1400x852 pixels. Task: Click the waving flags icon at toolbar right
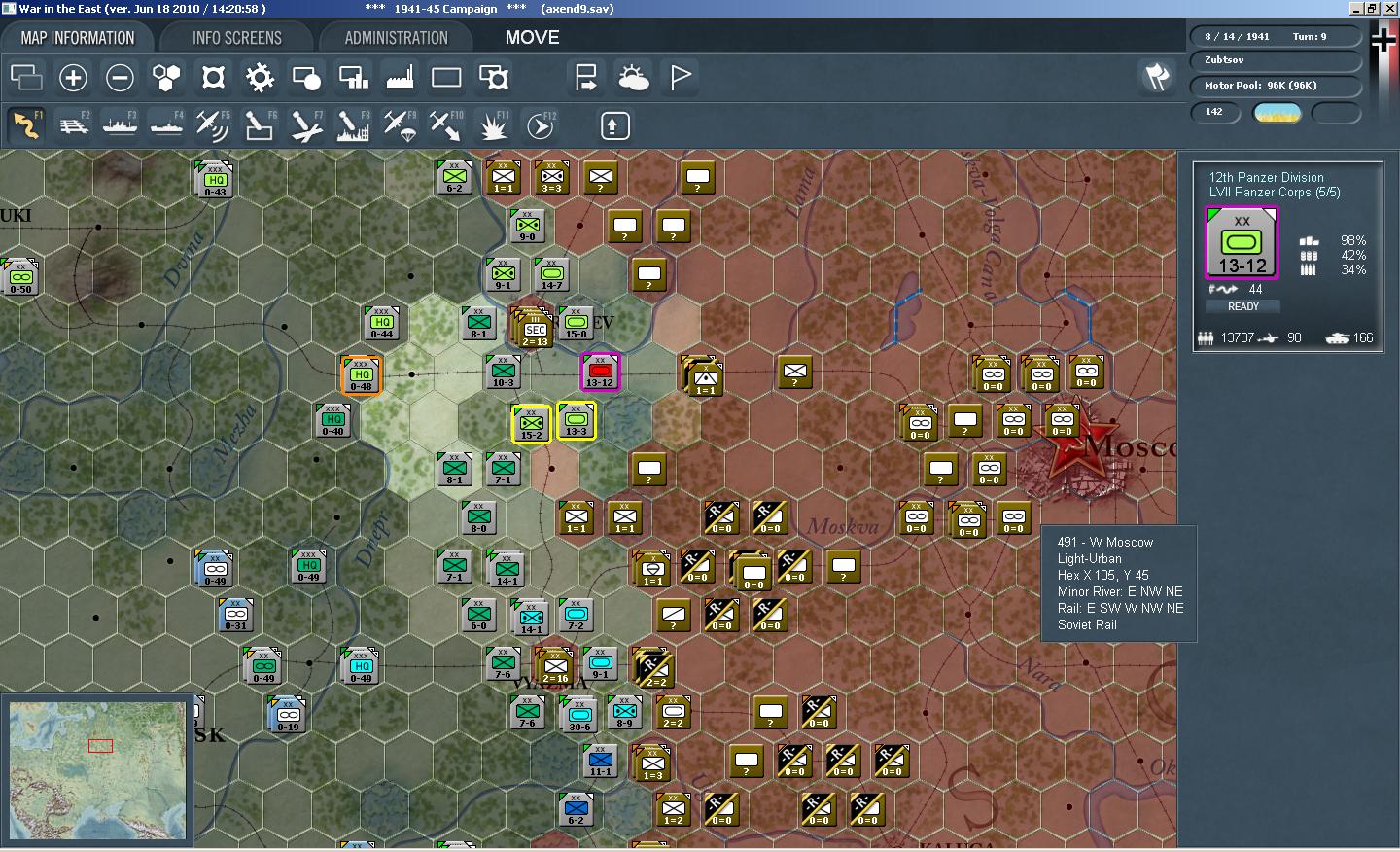pos(1157,77)
